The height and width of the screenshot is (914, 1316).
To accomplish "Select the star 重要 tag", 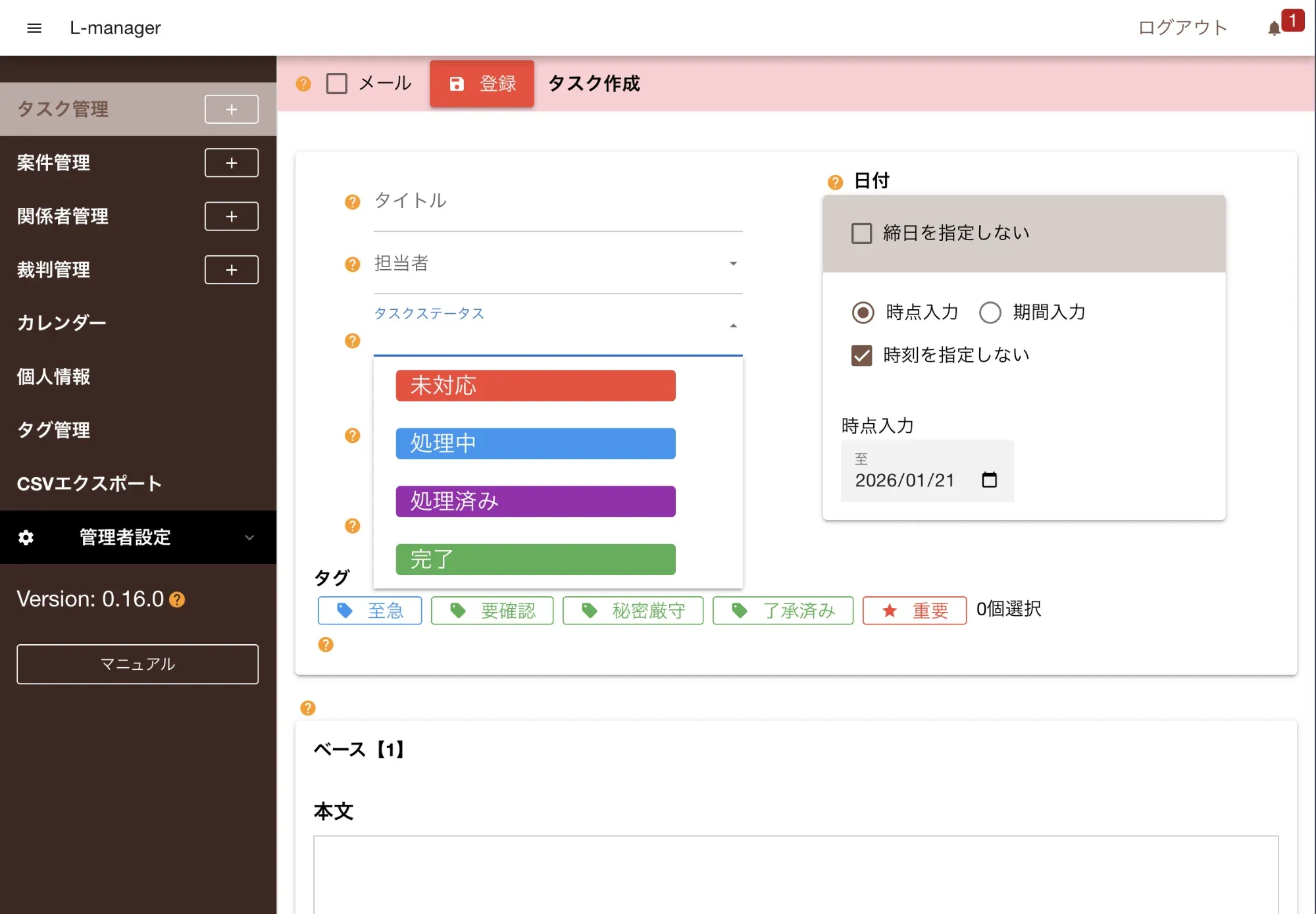I will [x=914, y=611].
